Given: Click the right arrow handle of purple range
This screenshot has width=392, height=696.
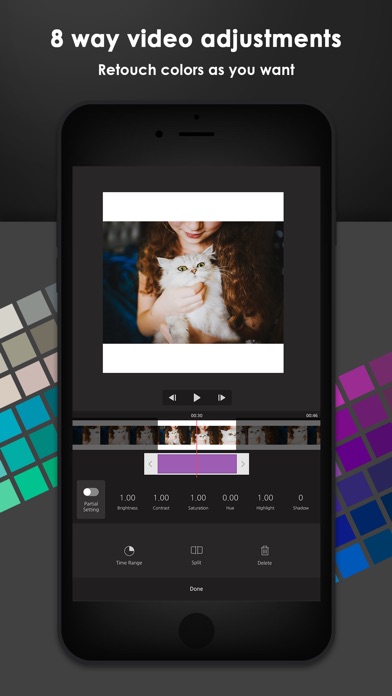Looking at the screenshot, I should 243,464.
